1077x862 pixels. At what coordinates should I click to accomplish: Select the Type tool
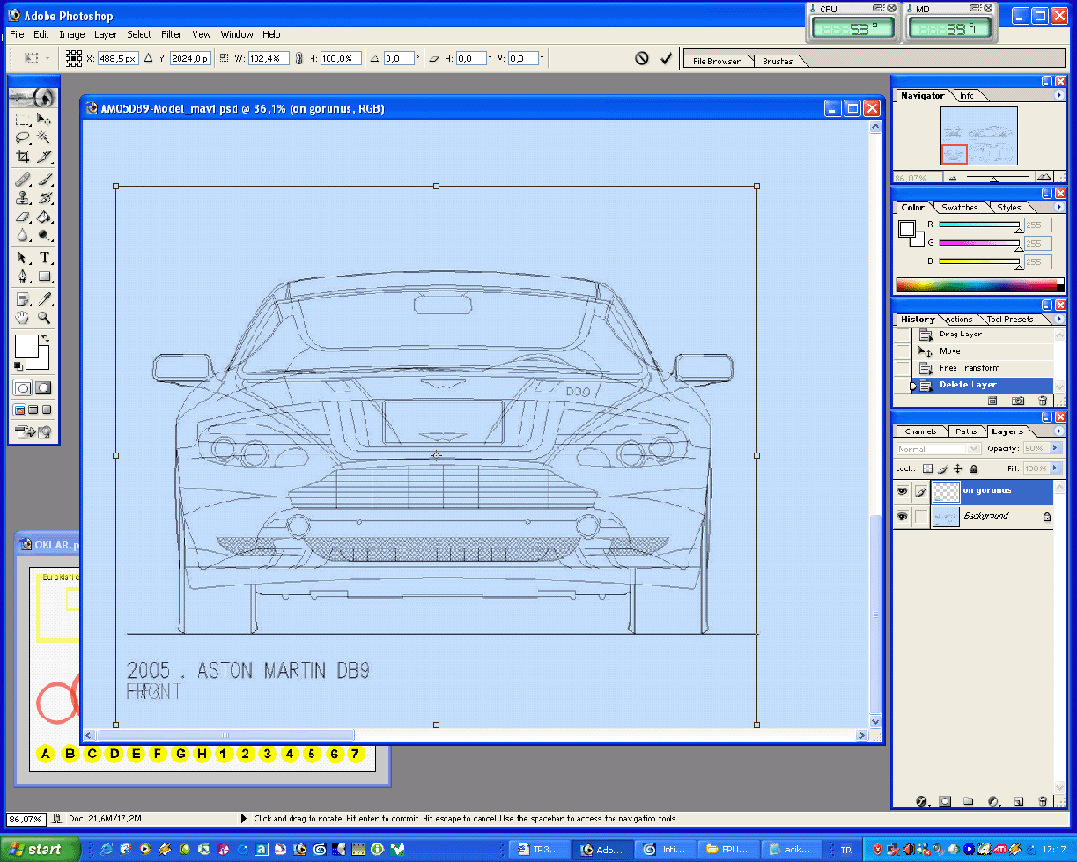[x=45, y=257]
